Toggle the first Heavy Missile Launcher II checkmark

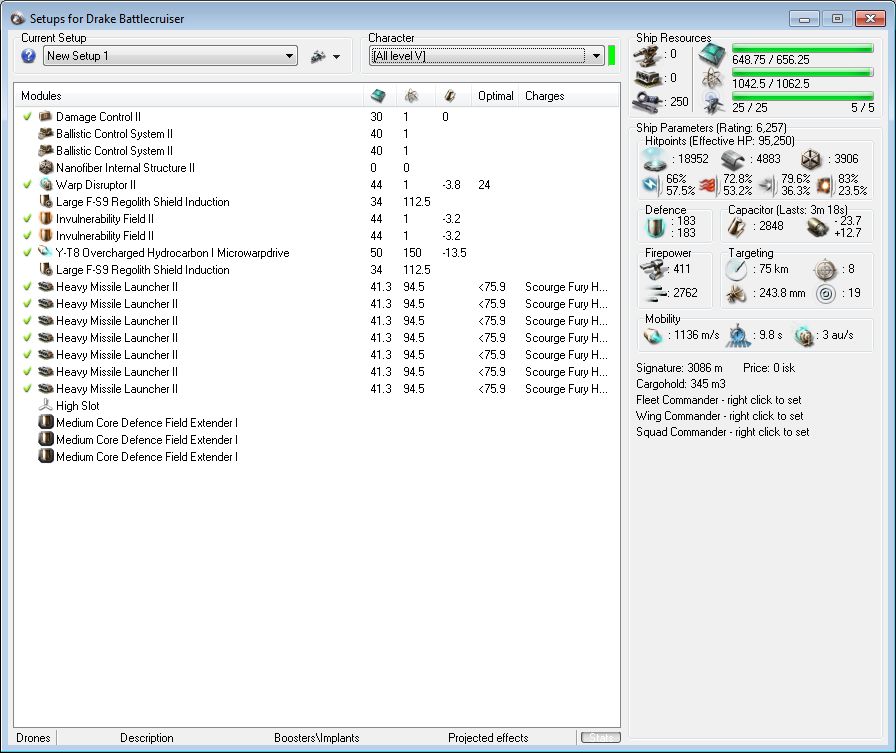tap(27, 287)
